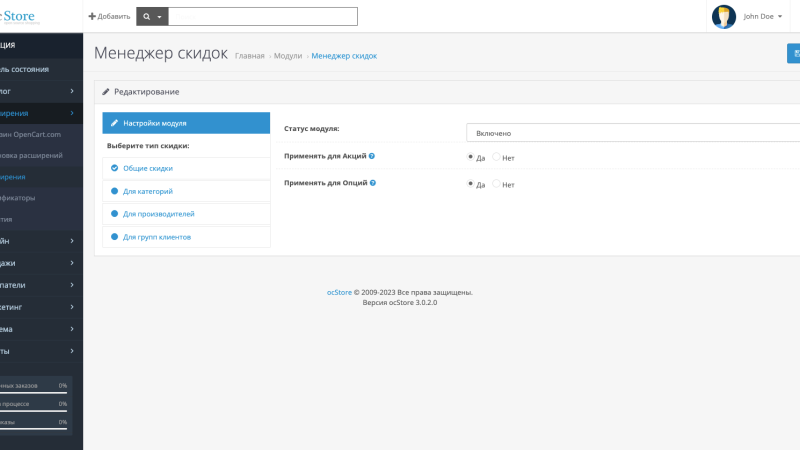Screen dimensions: 800x450
Task: Click the search magnifier icon
Action: tap(146, 16)
